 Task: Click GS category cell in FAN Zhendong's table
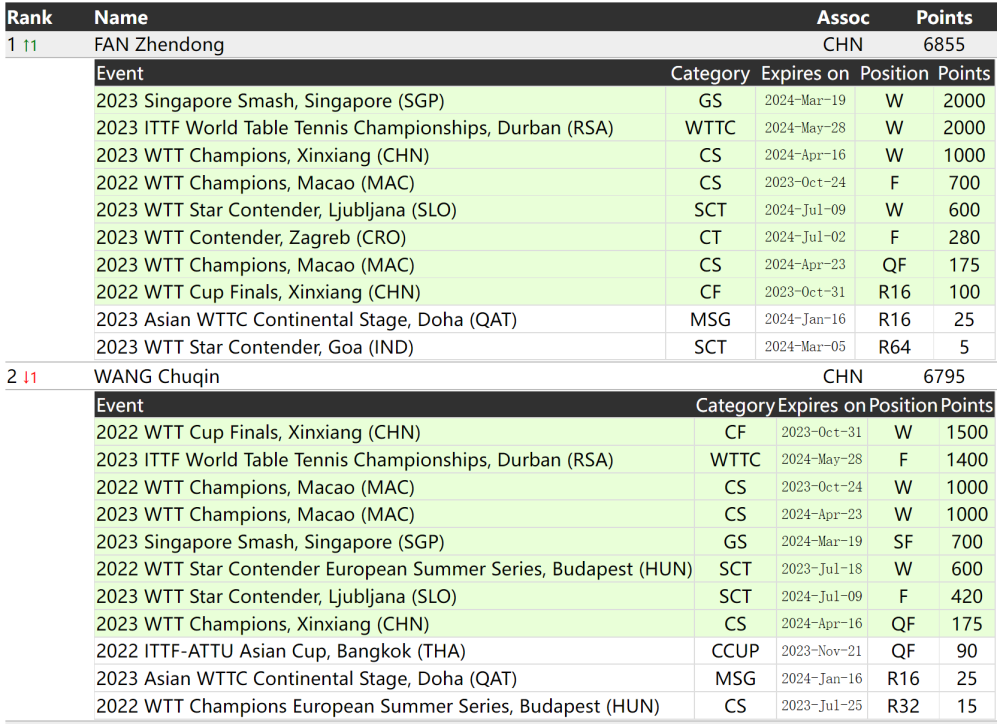[710, 101]
